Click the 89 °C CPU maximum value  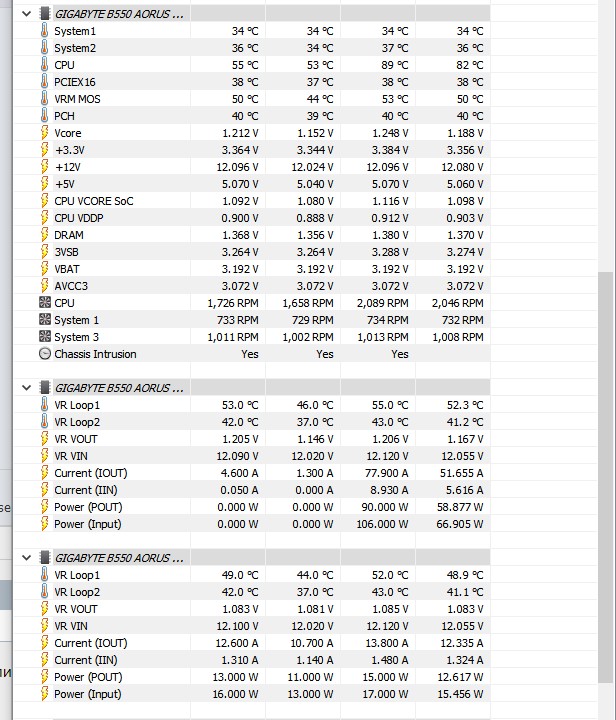pyautogui.click(x=394, y=65)
